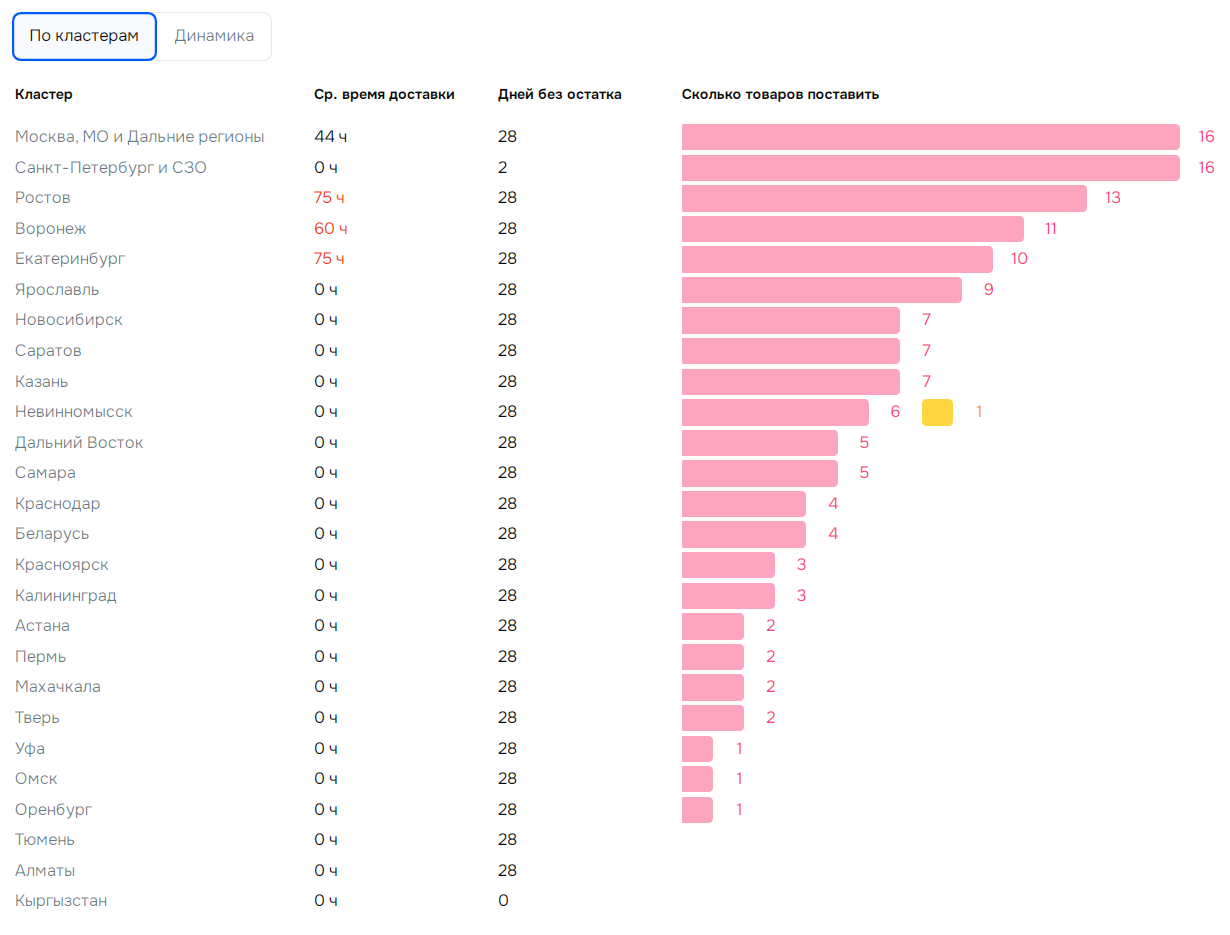
Task: Select the "По кластерам" tab
Action: (x=84, y=36)
